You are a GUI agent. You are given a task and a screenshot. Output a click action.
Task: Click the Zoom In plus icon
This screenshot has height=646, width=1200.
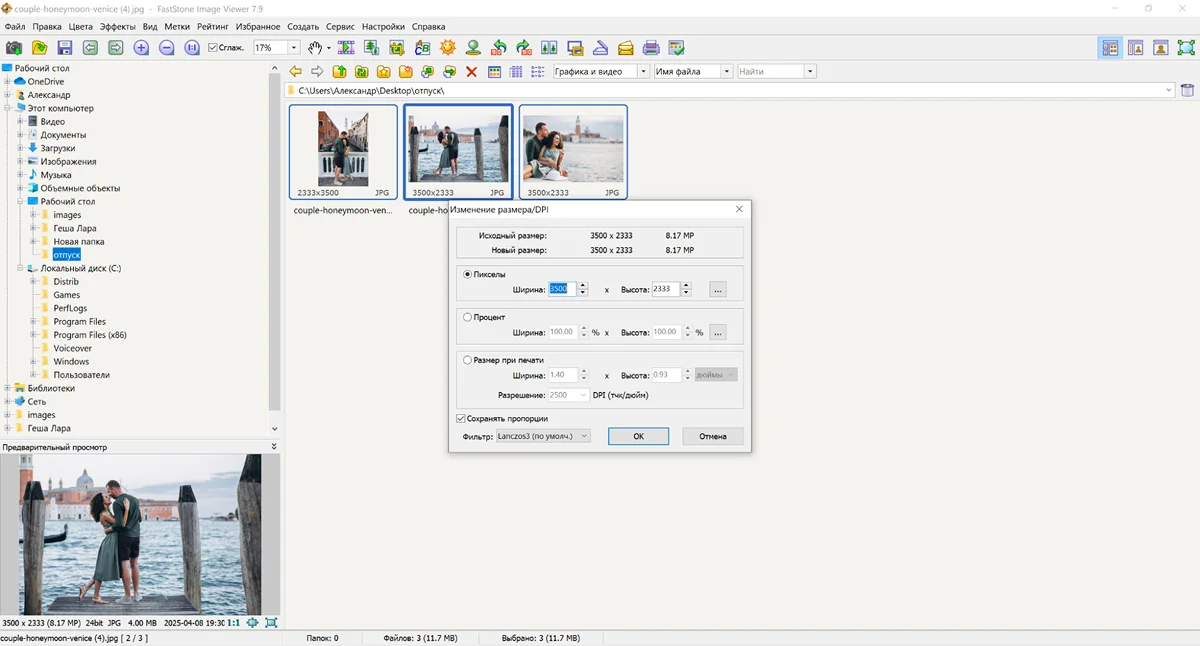[141, 48]
